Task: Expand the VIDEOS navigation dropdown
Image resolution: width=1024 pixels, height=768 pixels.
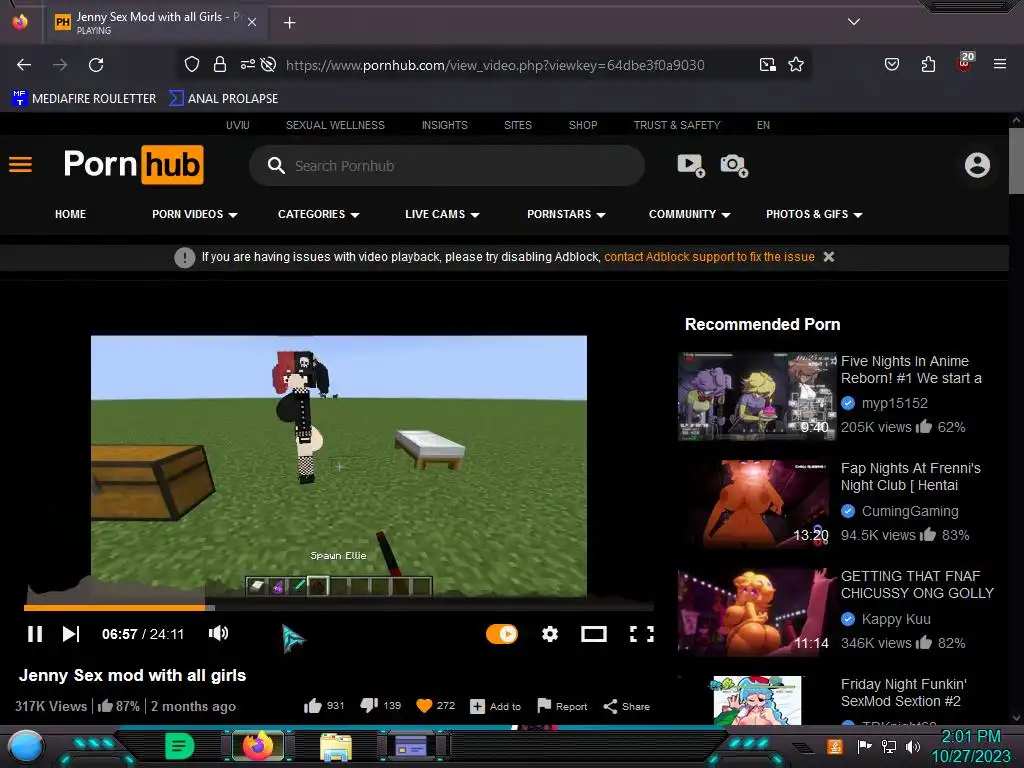Action: (x=195, y=214)
